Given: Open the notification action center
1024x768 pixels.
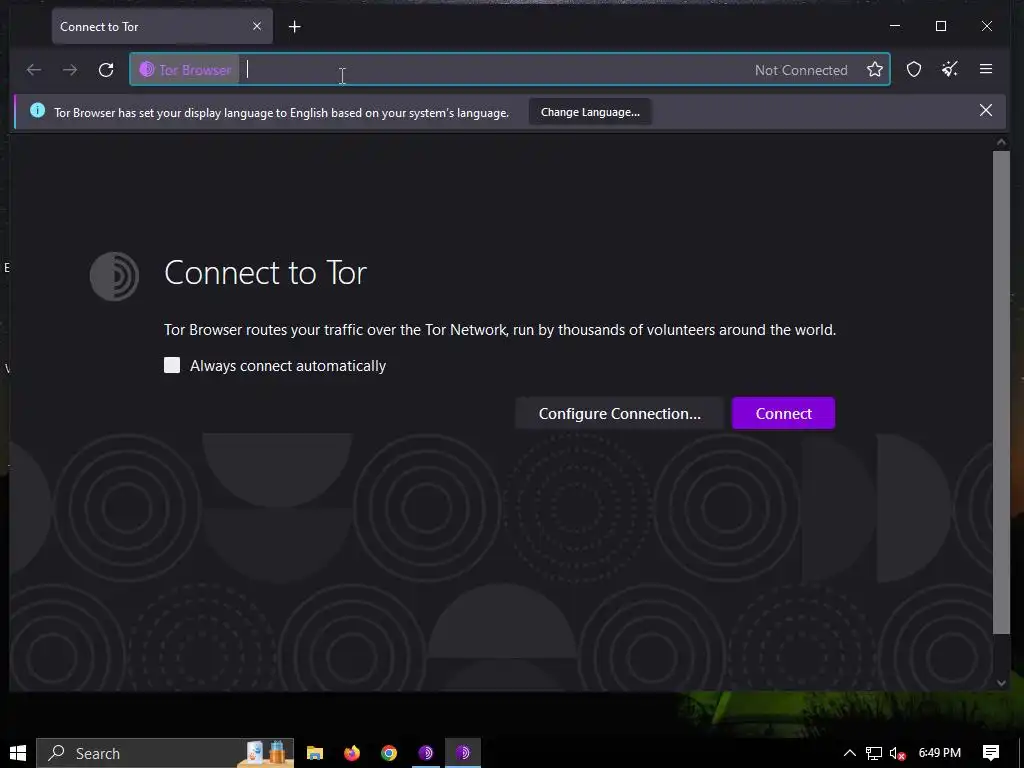Looking at the screenshot, I should [x=991, y=753].
